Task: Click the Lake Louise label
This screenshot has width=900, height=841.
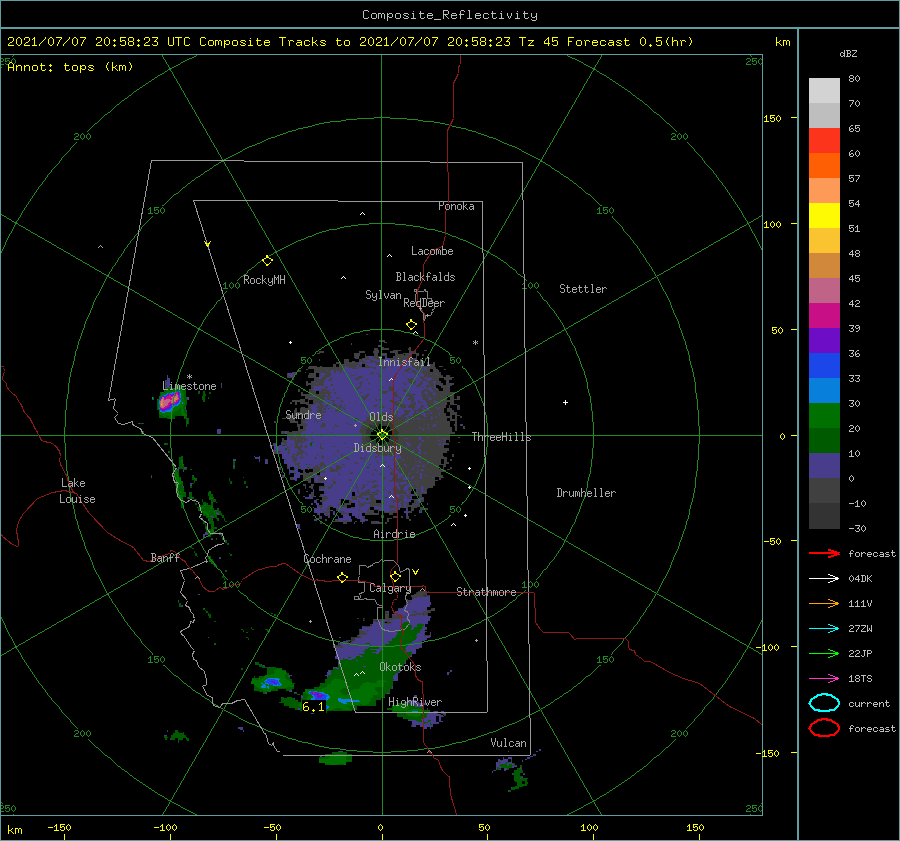Action: 77,491
